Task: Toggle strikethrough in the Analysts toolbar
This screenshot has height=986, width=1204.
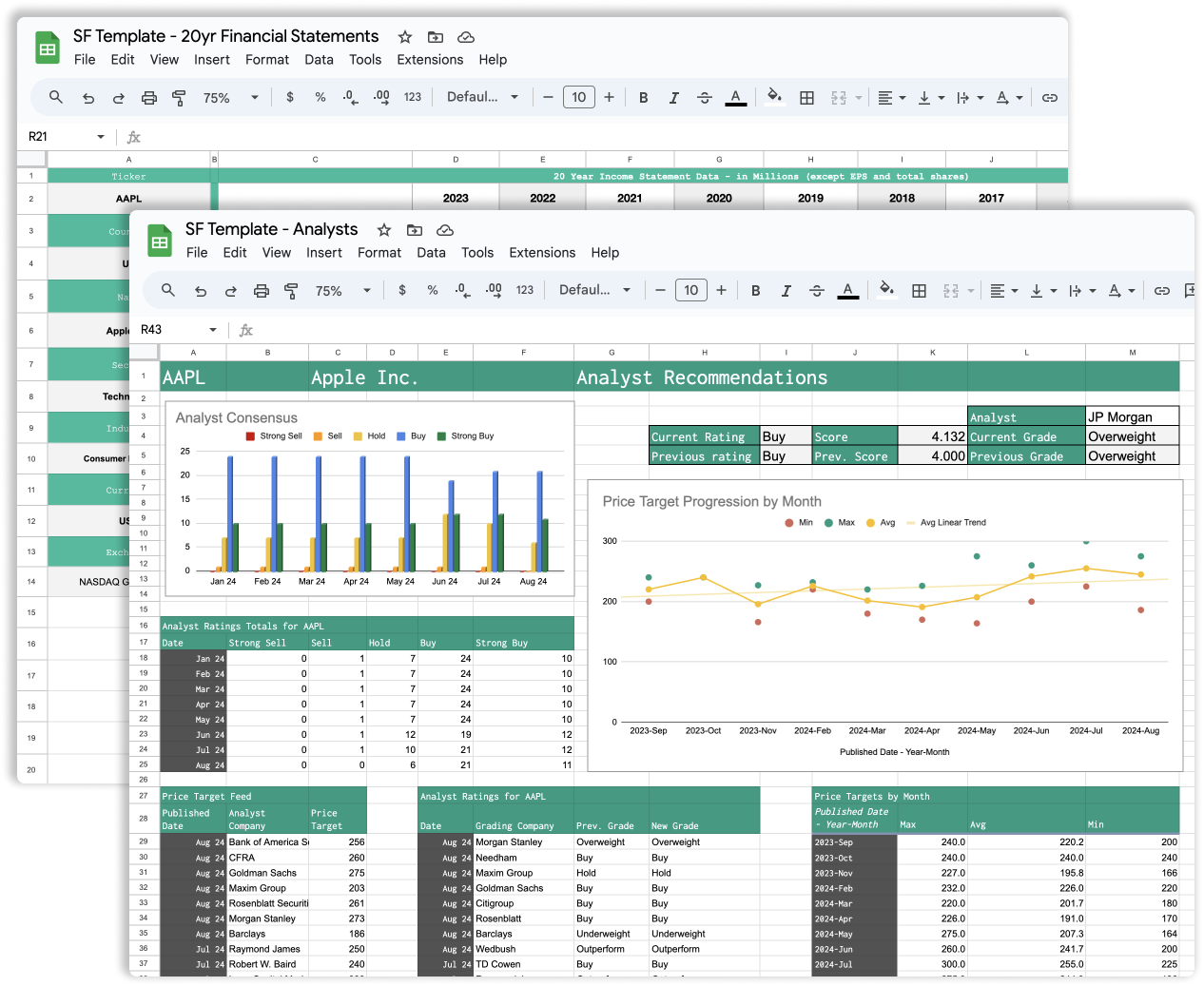Action: tap(816, 290)
